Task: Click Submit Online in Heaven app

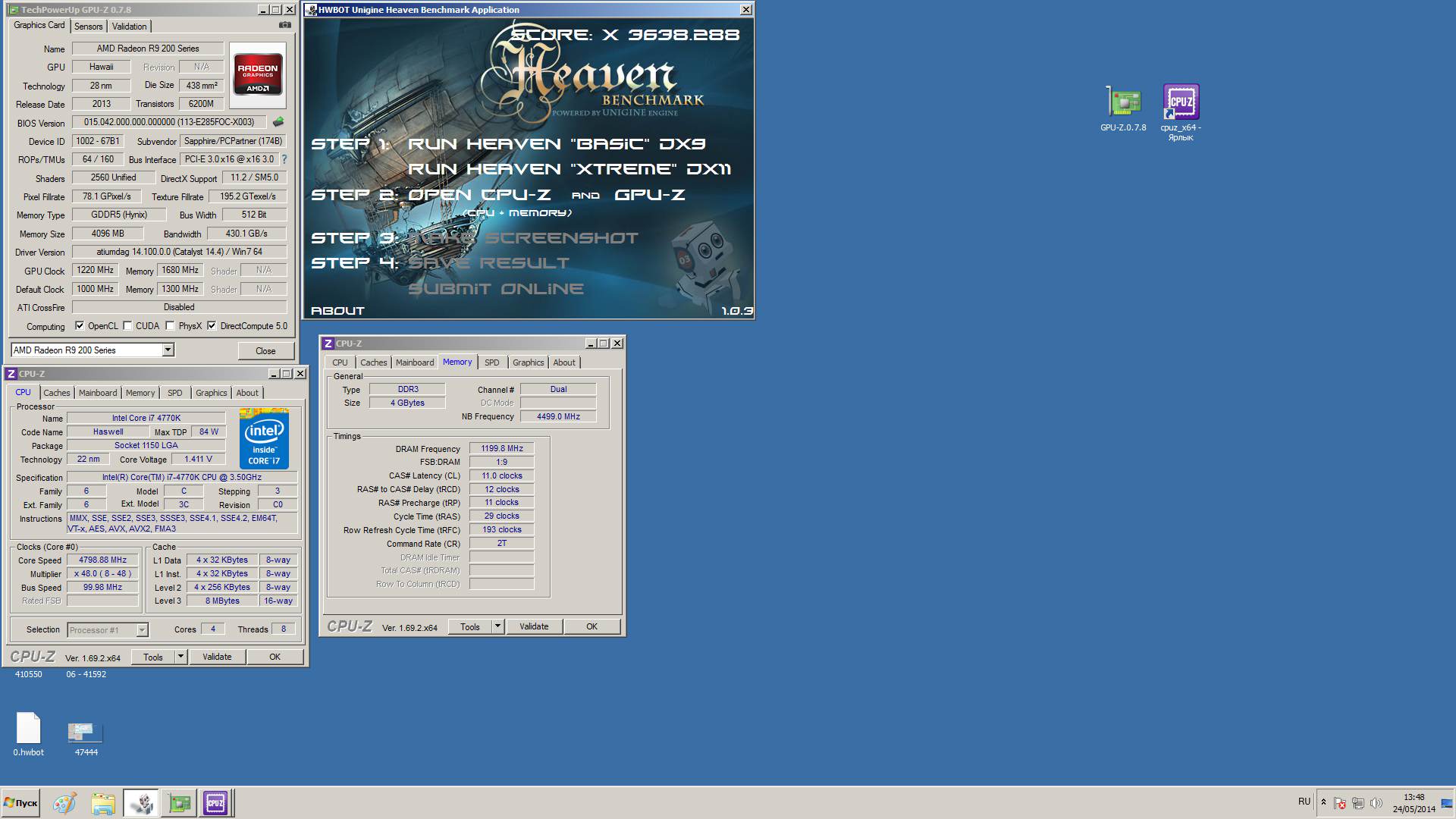Action: click(x=496, y=288)
